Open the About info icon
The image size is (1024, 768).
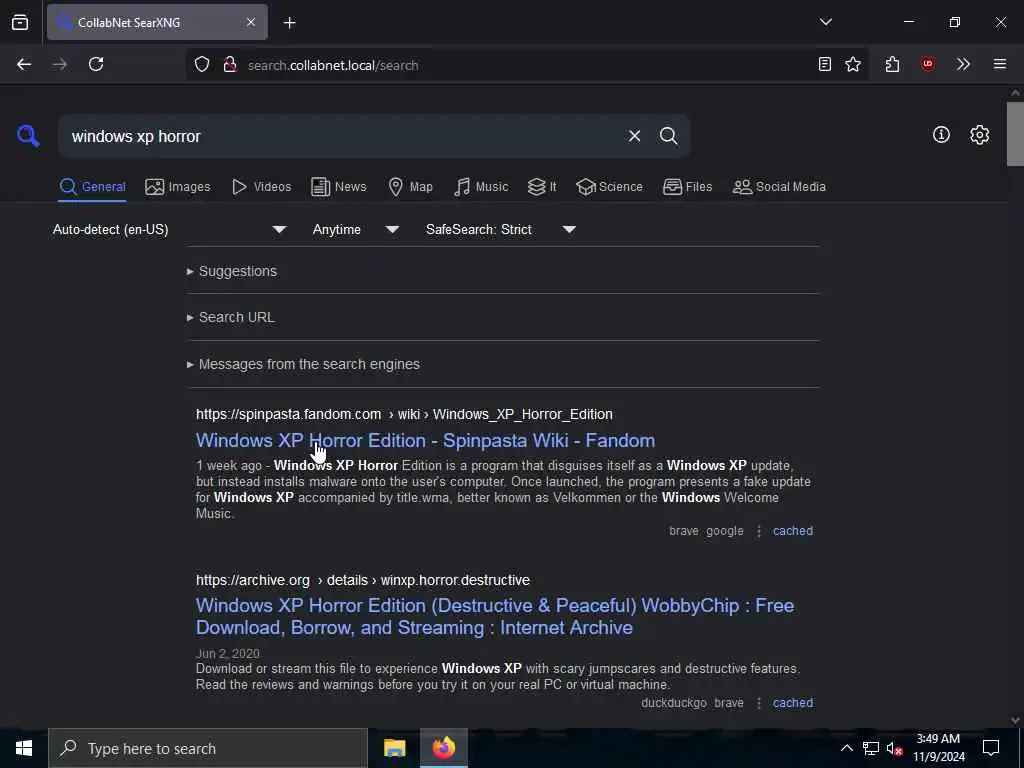941,135
